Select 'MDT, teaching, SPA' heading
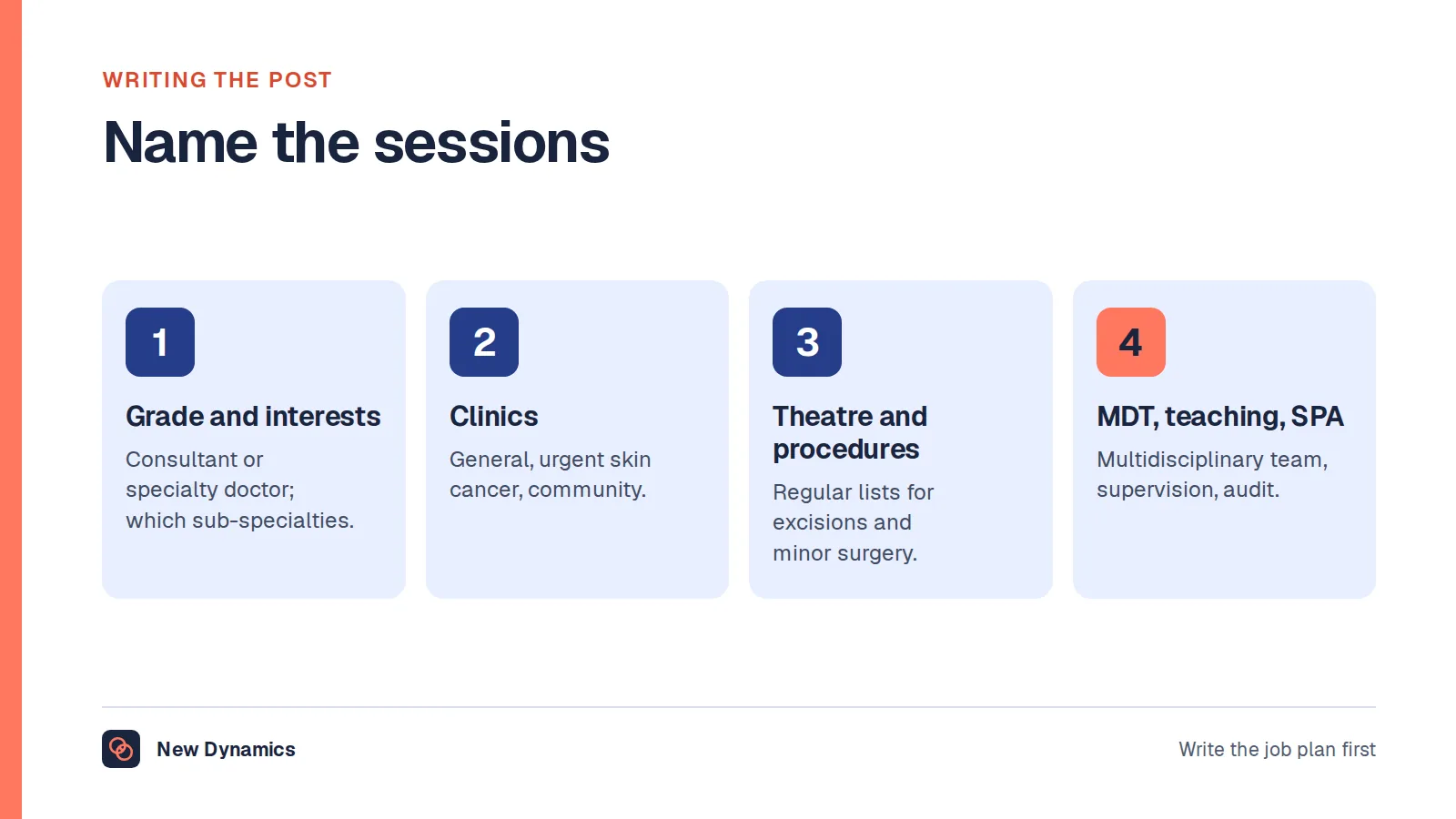1456x819 pixels. pyautogui.click(x=1220, y=416)
